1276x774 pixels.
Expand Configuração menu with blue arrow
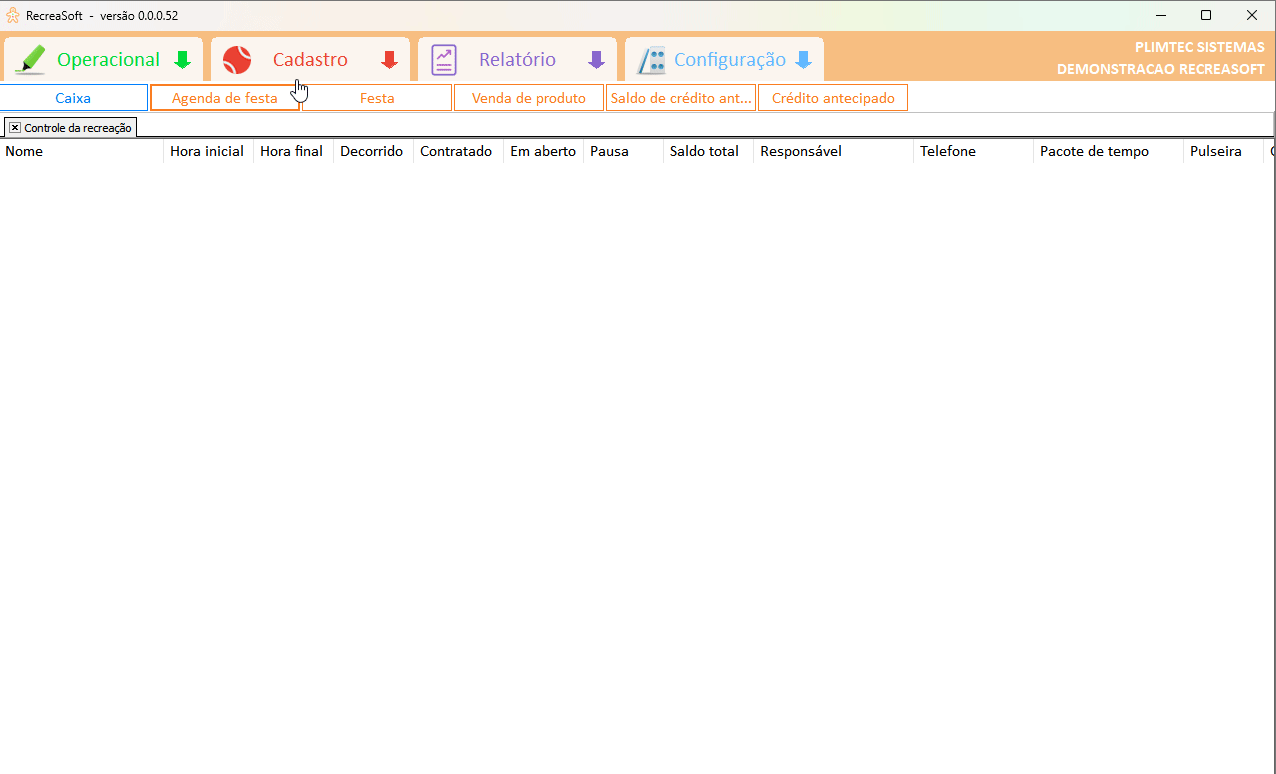tap(803, 60)
